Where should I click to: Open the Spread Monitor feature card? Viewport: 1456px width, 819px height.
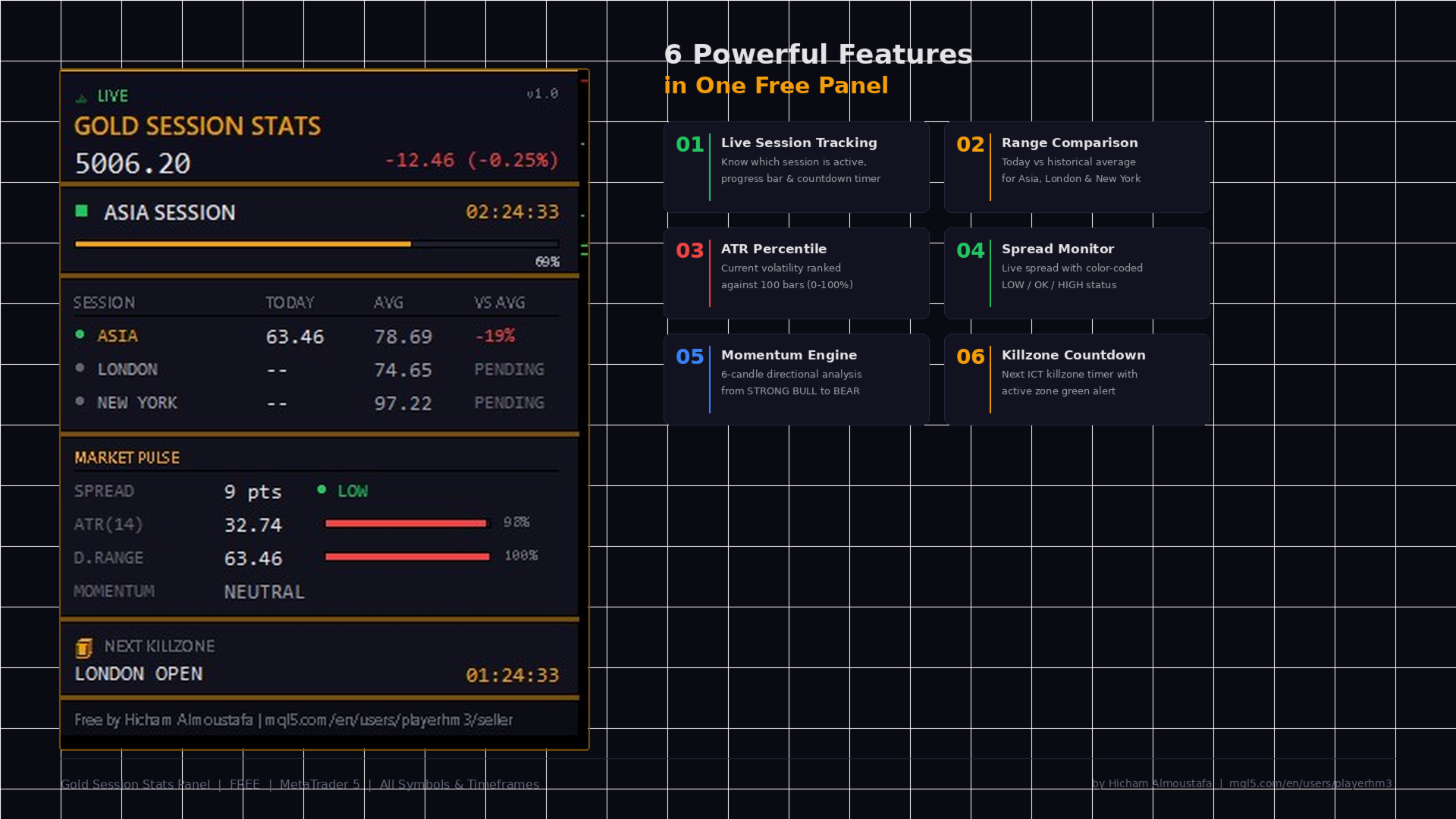(x=1077, y=273)
